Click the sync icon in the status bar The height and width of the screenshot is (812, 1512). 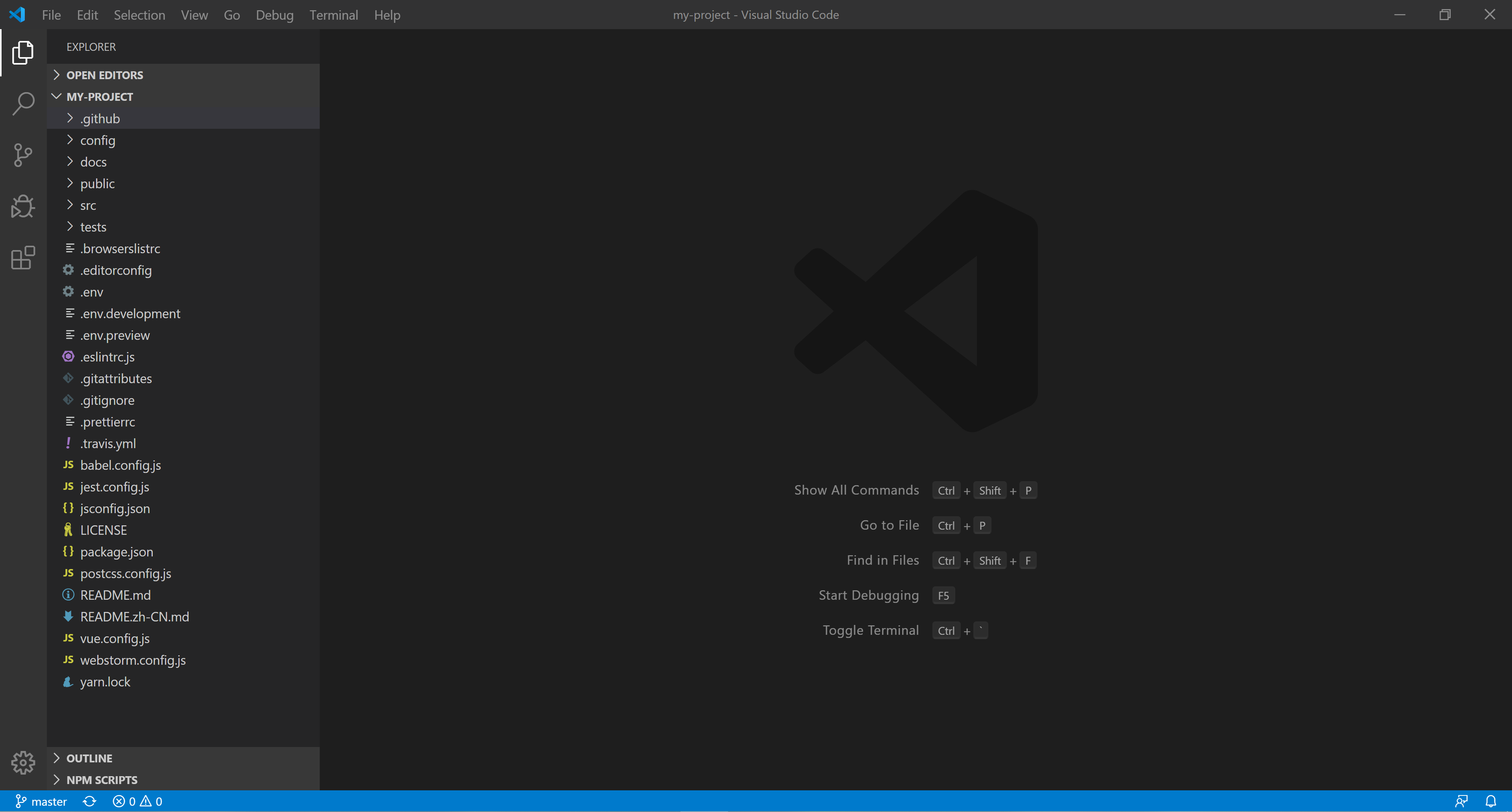89,801
